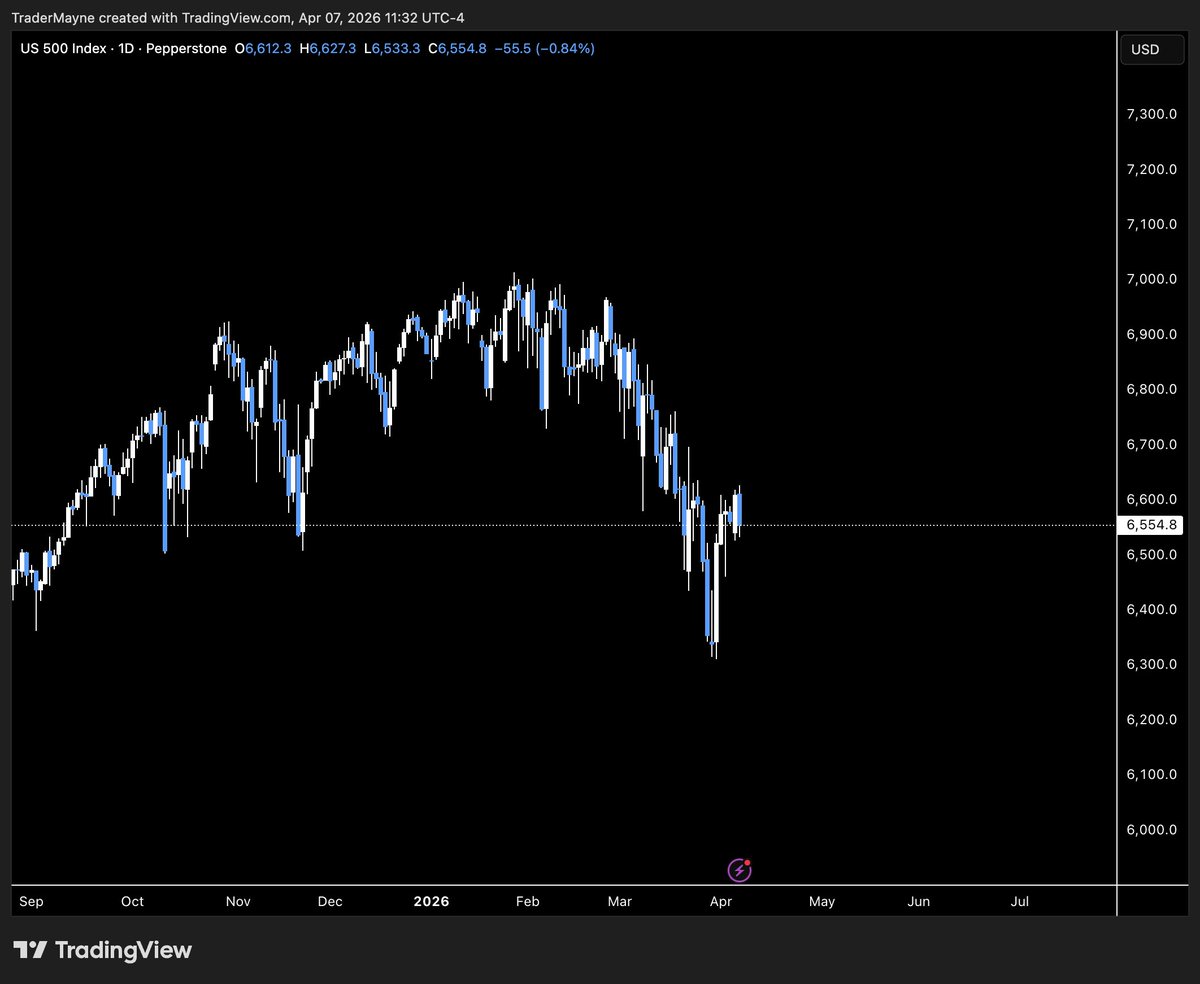
Task: Click the Feb label on time axis
Action: coord(527,901)
